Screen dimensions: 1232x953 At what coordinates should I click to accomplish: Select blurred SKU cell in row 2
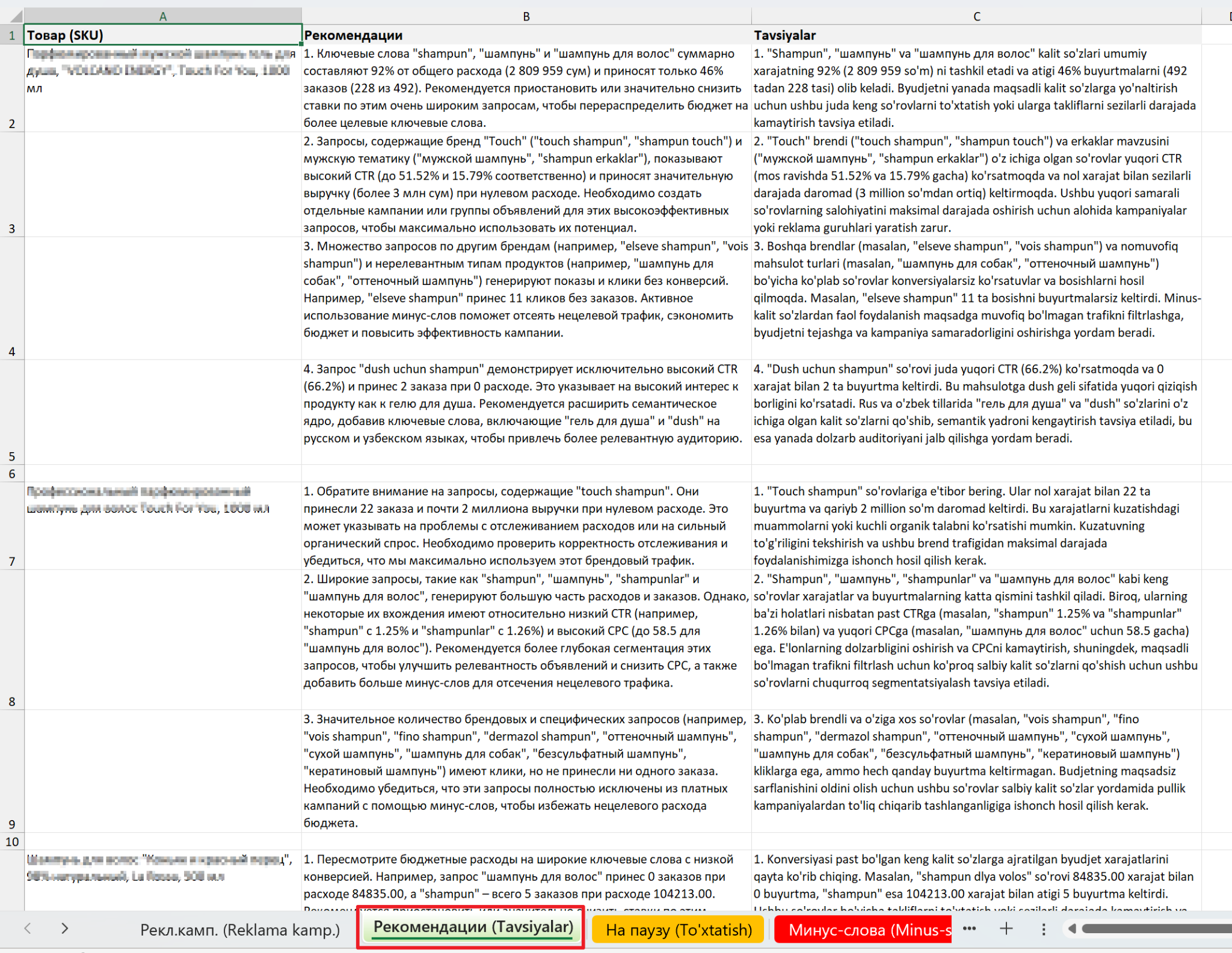point(162,88)
